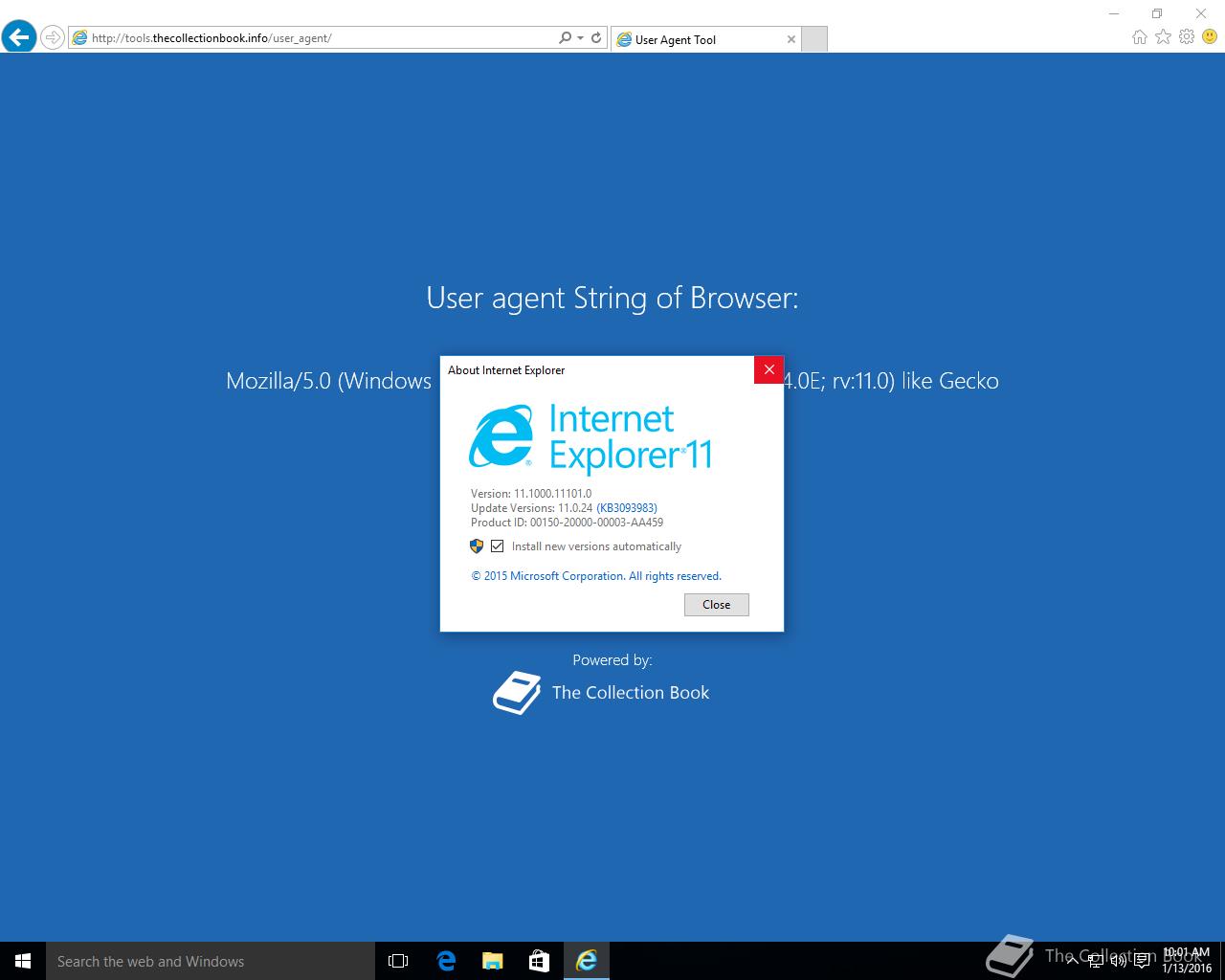This screenshot has height=980, width=1225.
Task: Open the Tools gear menu
Action: 1187,36
